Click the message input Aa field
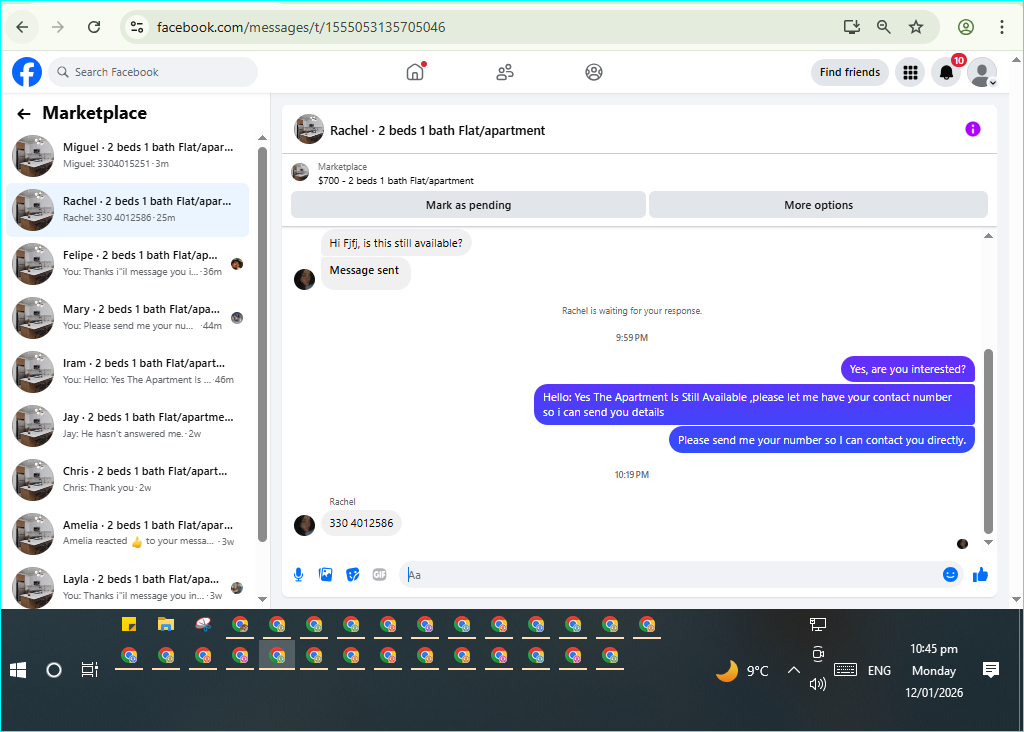Image resolution: width=1024 pixels, height=732 pixels. coord(669,575)
